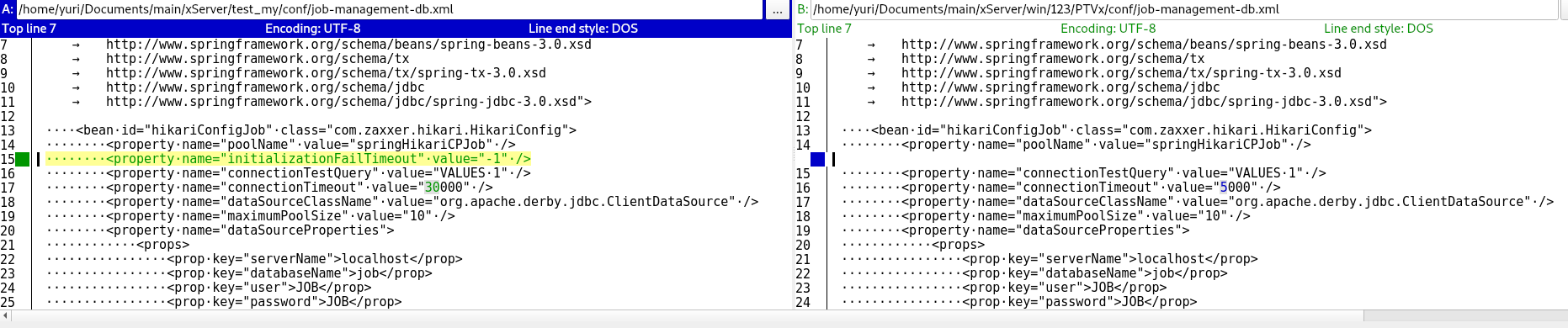Click connectionTimeout value 30000 line in pane A
1568x328 pixels.
click(270, 188)
